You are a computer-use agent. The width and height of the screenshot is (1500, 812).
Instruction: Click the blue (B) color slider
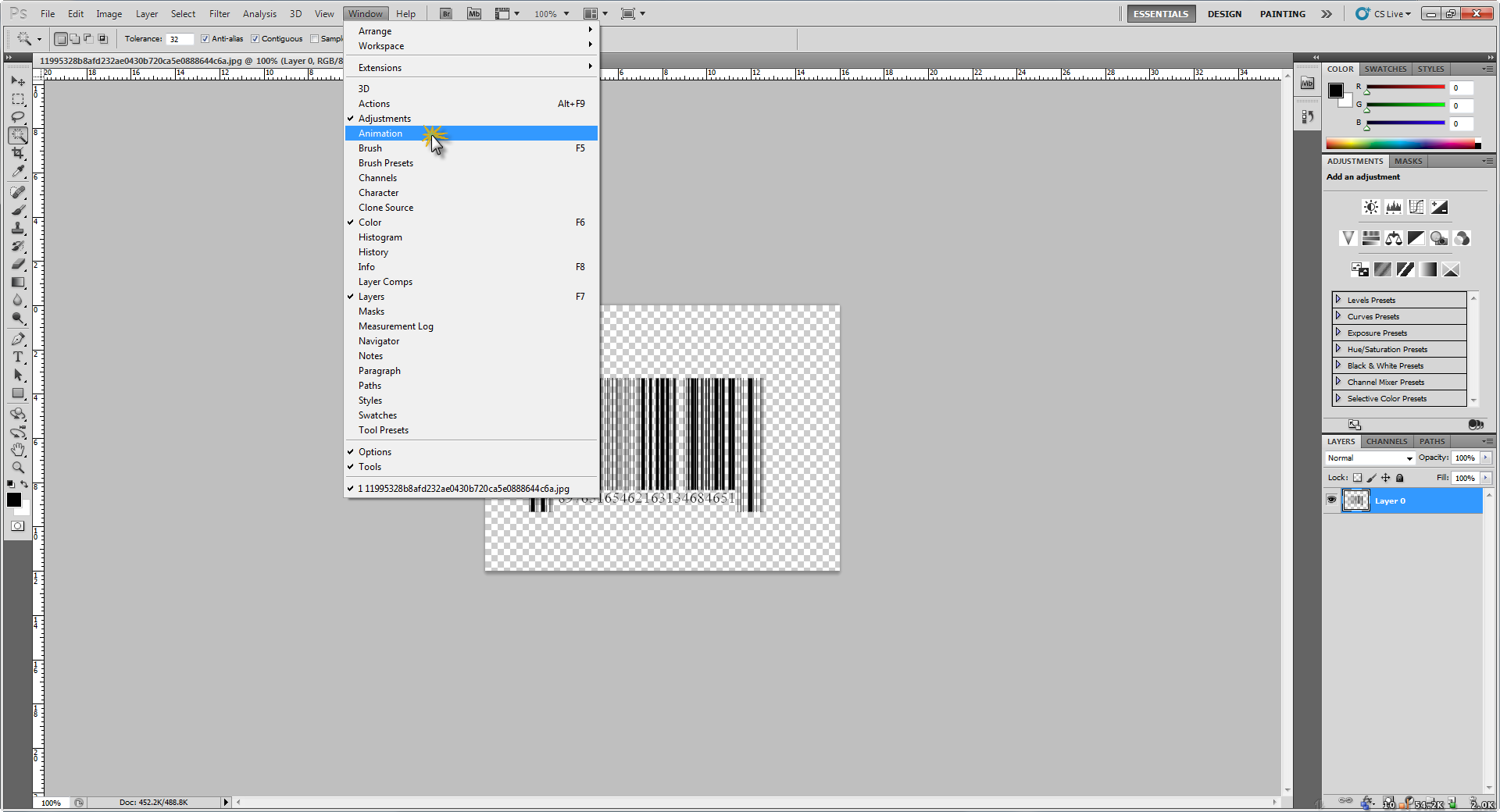pos(1405,123)
